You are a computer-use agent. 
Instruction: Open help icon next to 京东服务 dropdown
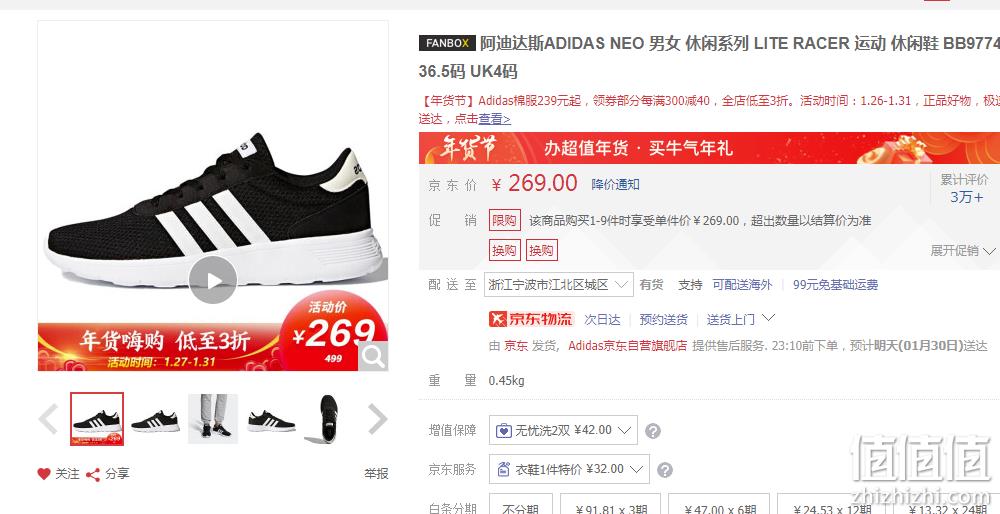[665, 470]
